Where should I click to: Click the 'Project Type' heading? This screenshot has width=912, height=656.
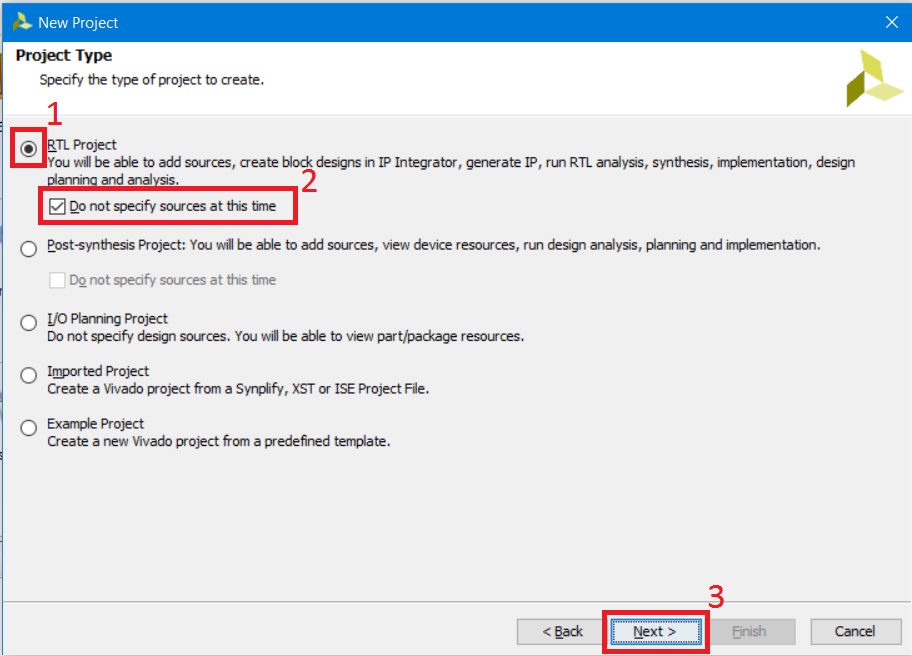(64, 55)
